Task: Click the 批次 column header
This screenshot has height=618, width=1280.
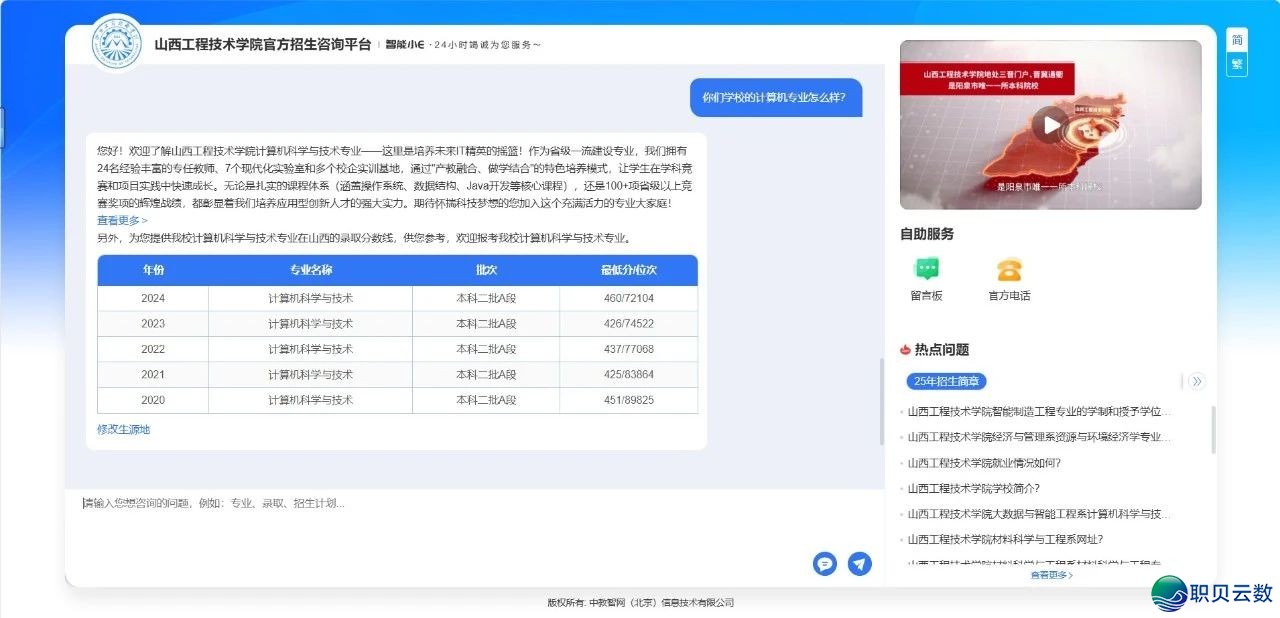Action: coord(486,270)
